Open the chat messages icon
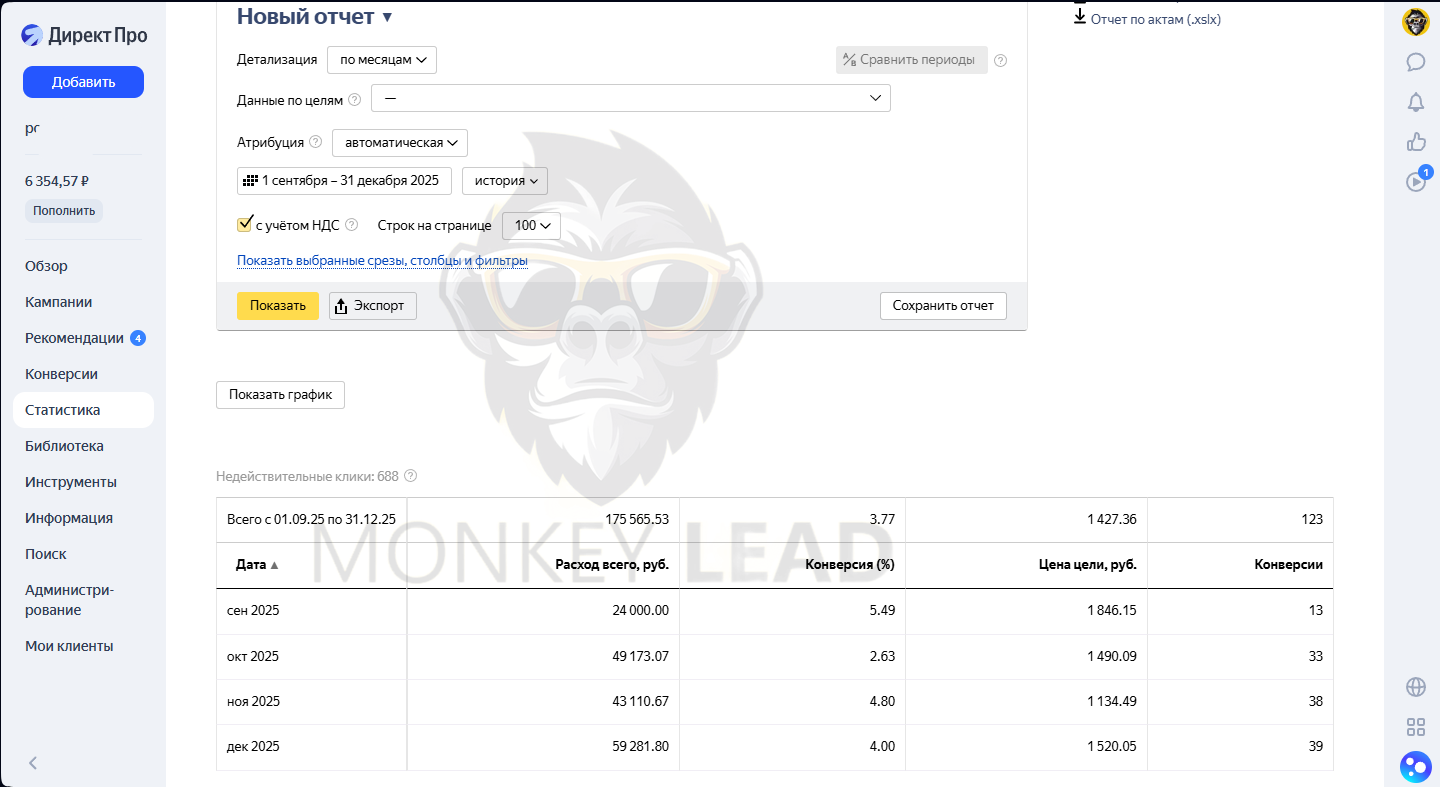Screen dimensions: 1440x787 click(1415, 62)
